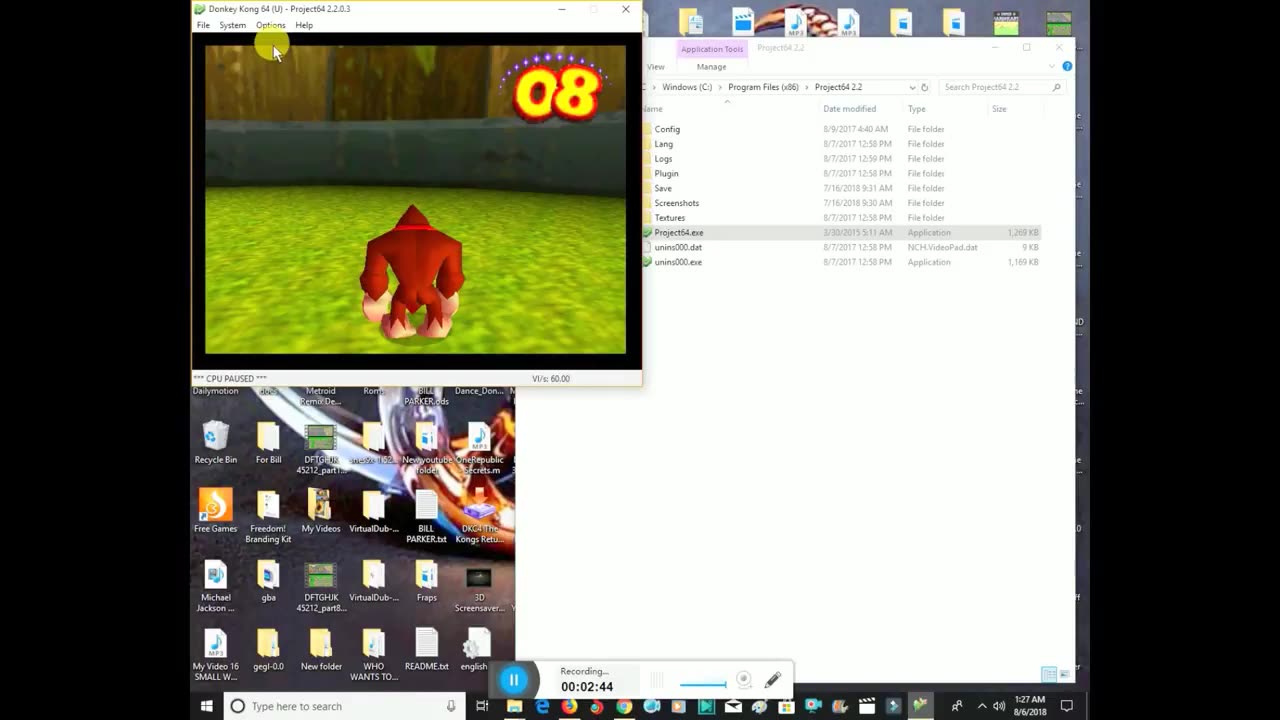Click the taskbar search box
The width and height of the screenshot is (1280, 720).
[x=345, y=706]
